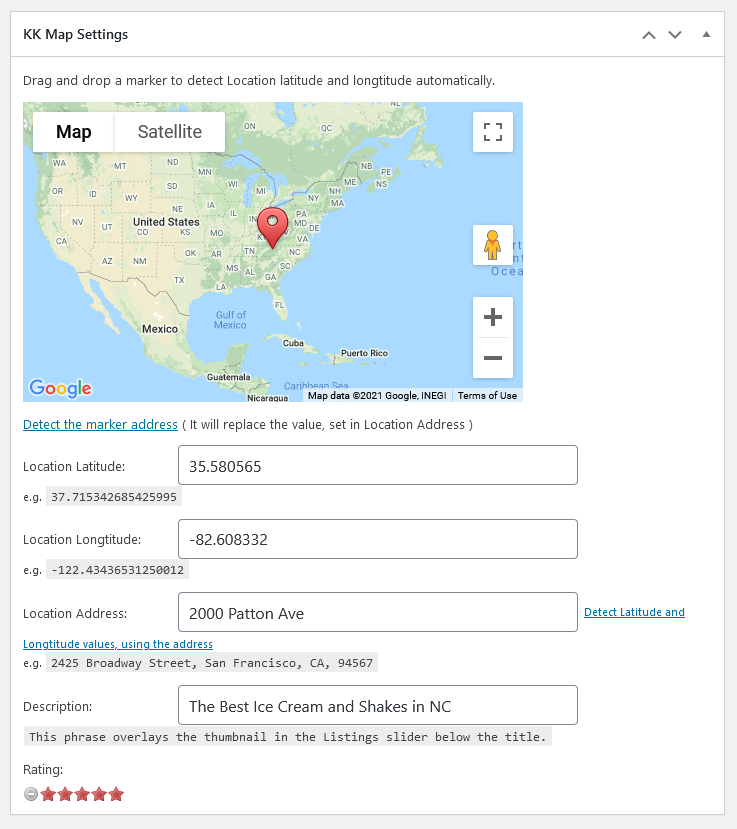The height and width of the screenshot is (829, 737).
Task: Zoom in on the map
Action: 492,317
